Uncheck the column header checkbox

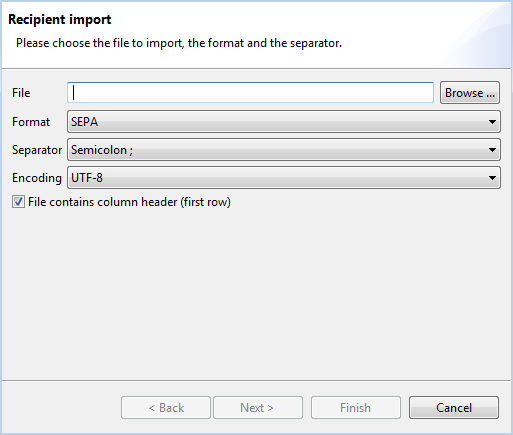(18, 202)
